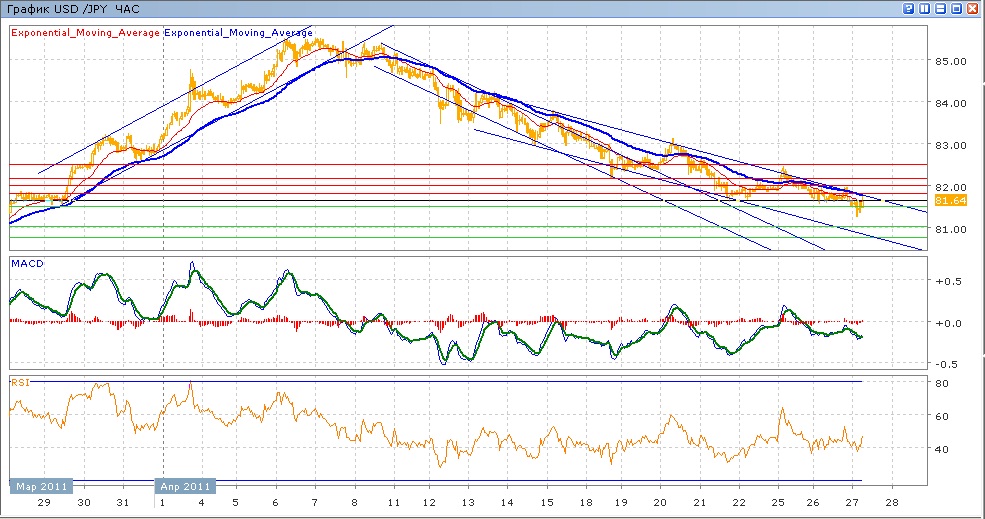
Task: Click the RSI indicator label
Action: click(19, 382)
